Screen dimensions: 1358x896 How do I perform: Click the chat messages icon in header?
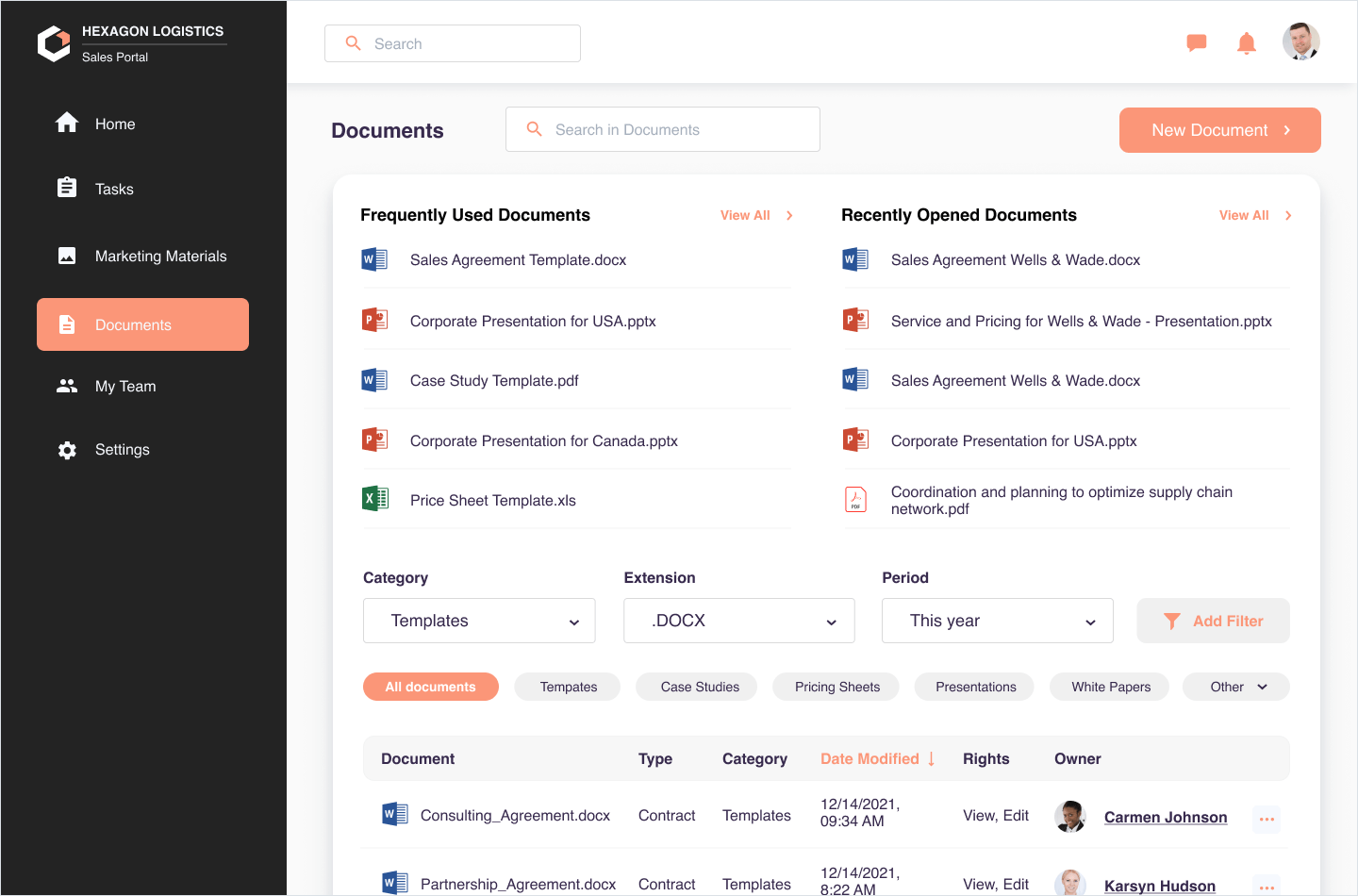click(x=1196, y=42)
